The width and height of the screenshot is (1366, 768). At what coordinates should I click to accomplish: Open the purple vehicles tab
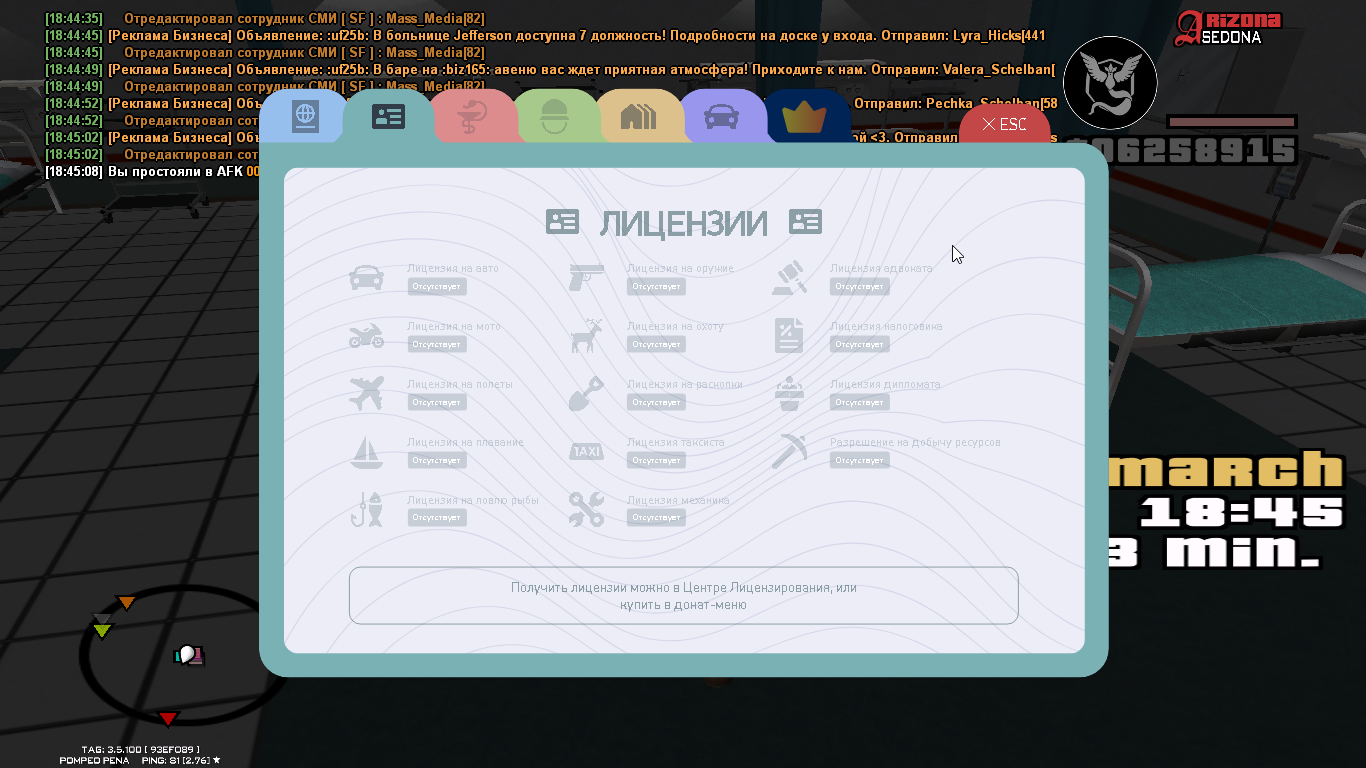point(722,117)
